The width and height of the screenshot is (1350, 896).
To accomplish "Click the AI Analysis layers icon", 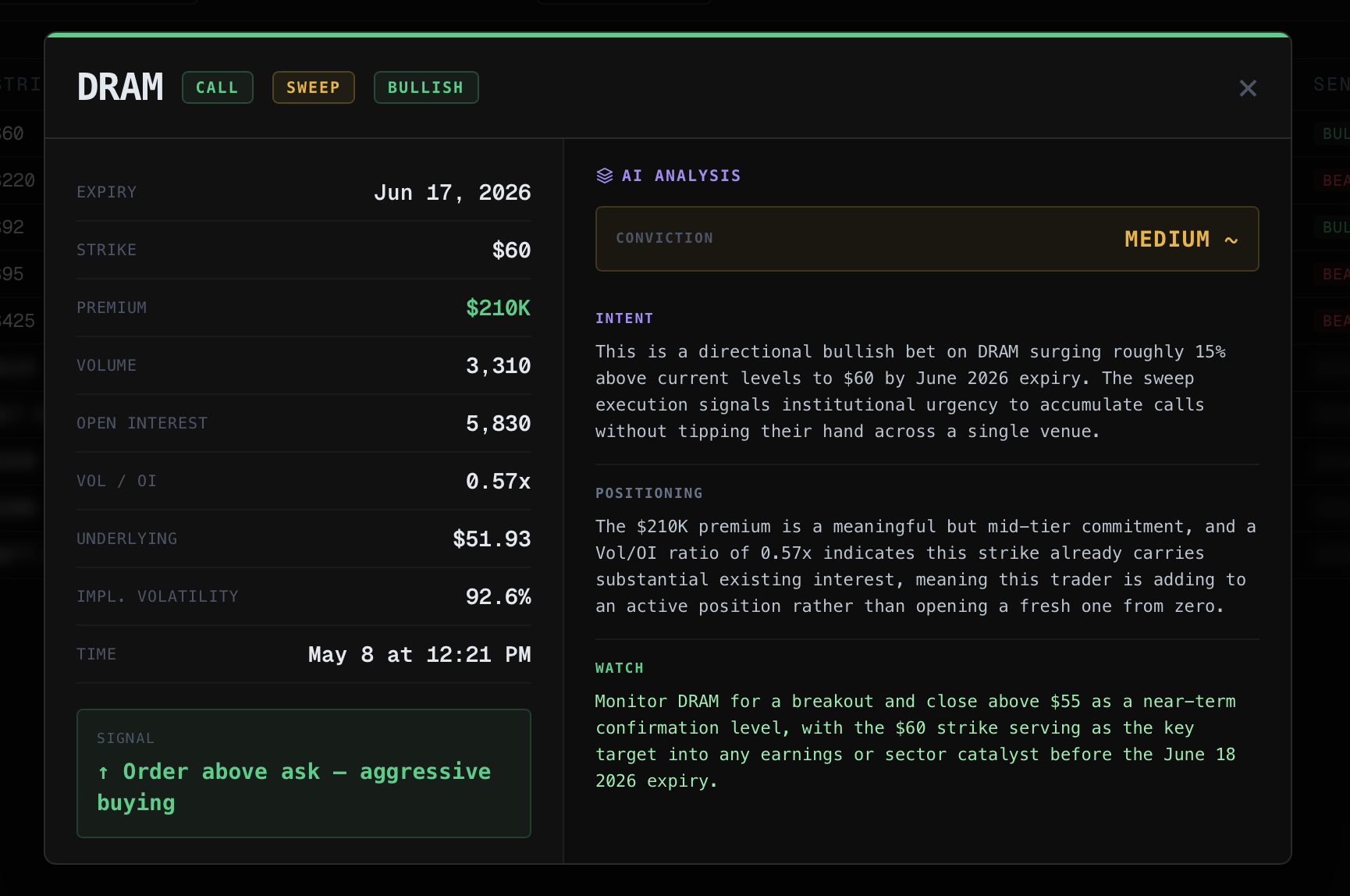I will click(x=605, y=176).
